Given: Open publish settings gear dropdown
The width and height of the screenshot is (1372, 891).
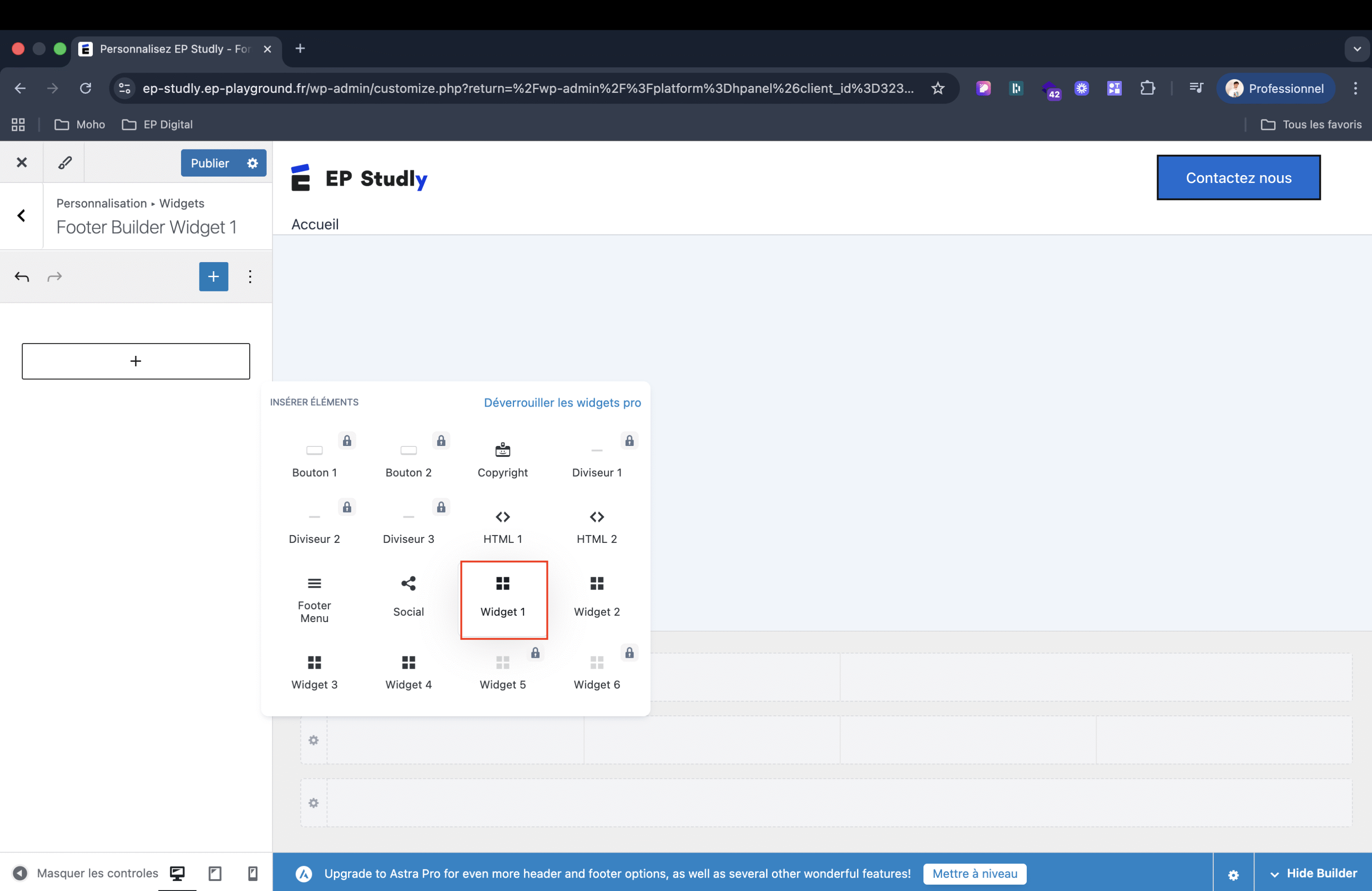Looking at the screenshot, I should [x=252, y=163].
